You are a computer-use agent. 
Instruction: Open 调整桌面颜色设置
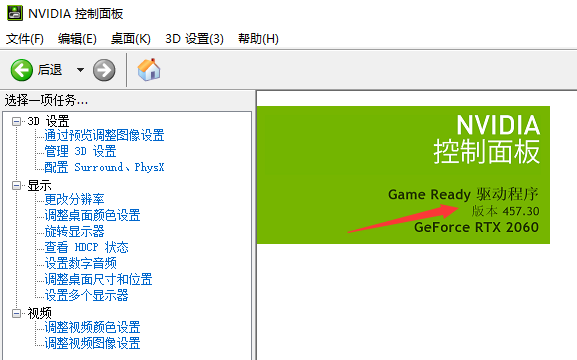click(92, 215)
